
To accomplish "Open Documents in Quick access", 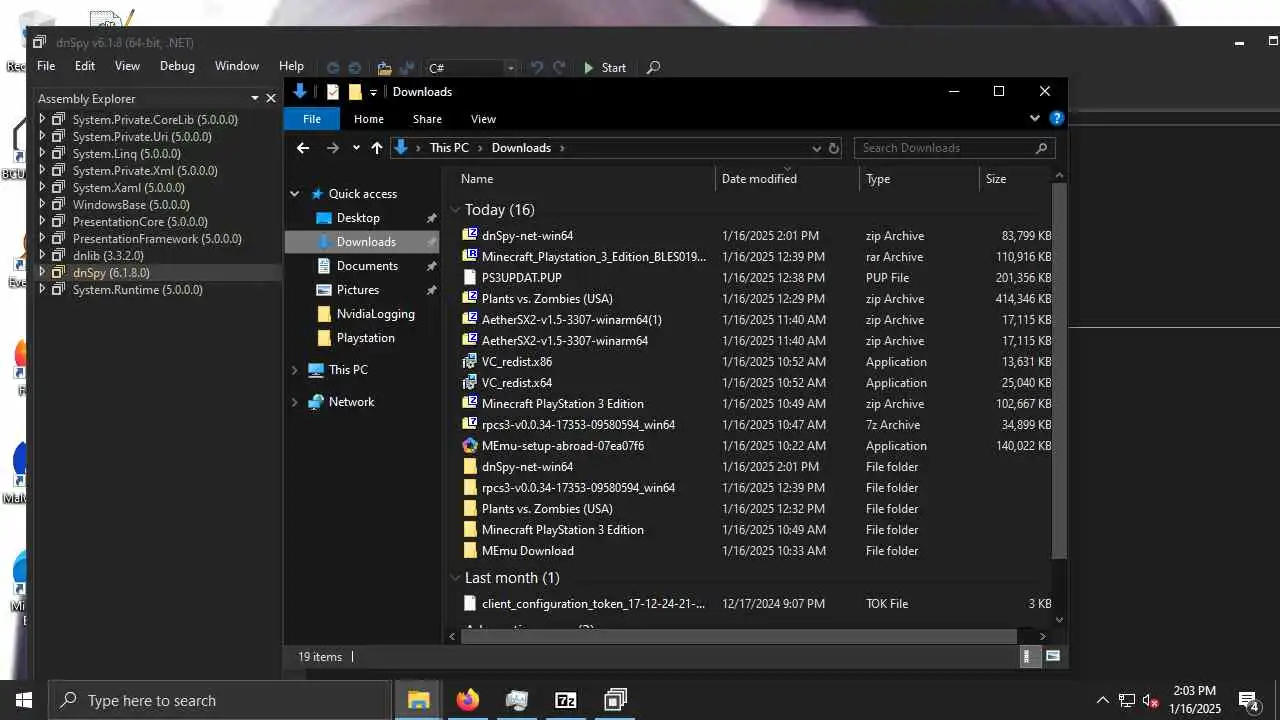I will [367, 266].
